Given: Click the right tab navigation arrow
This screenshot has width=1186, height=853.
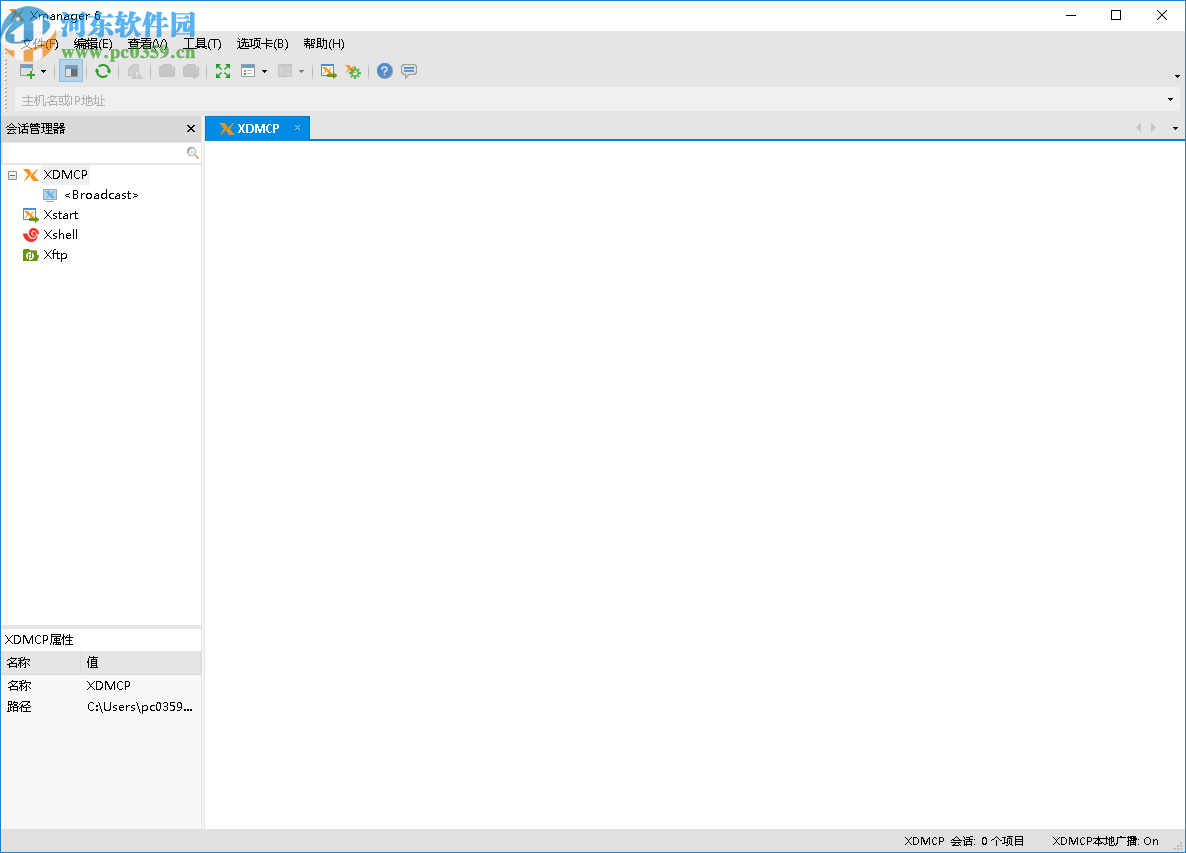Looking at the screenshot, I should 1153,128.
